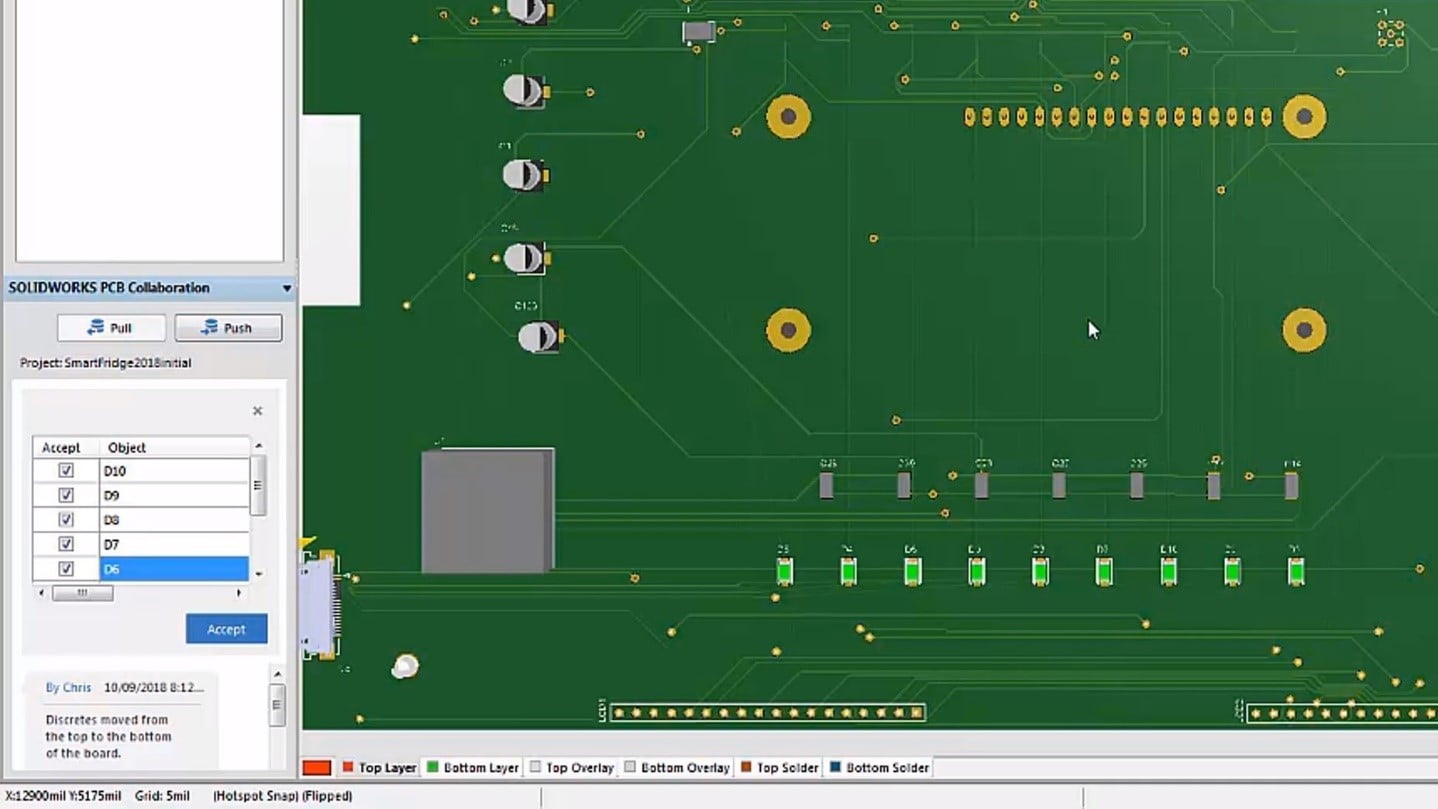
Task: Click the sync icon on the Push button
Action: (211, 328)
